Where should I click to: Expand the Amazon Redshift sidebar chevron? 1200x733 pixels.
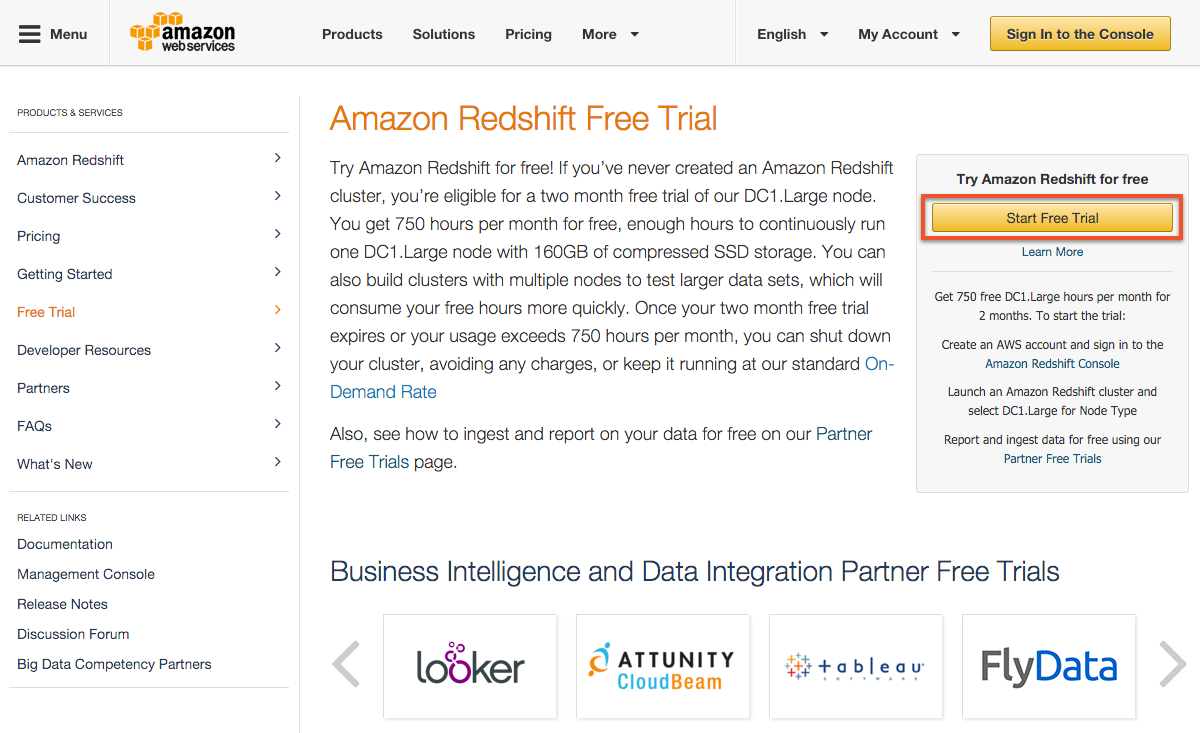click(278, 158)
